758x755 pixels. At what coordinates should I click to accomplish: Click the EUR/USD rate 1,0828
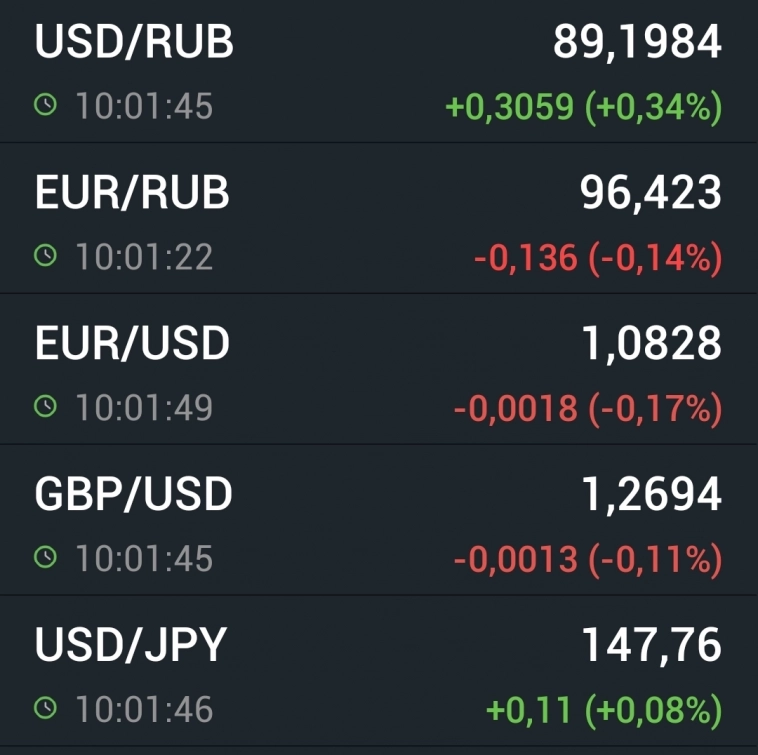click(651, 345)
